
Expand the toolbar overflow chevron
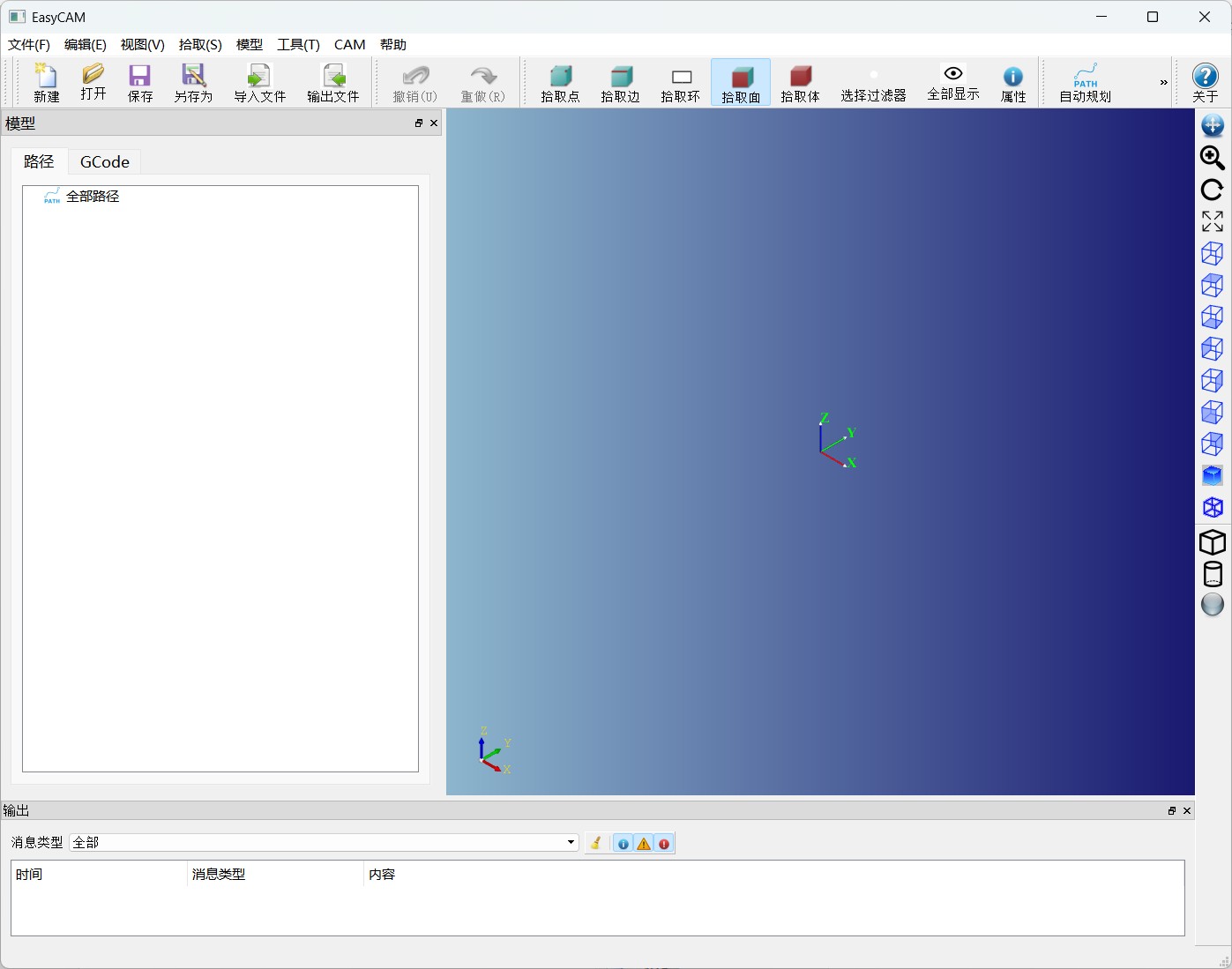click(x=1163, y=83)
